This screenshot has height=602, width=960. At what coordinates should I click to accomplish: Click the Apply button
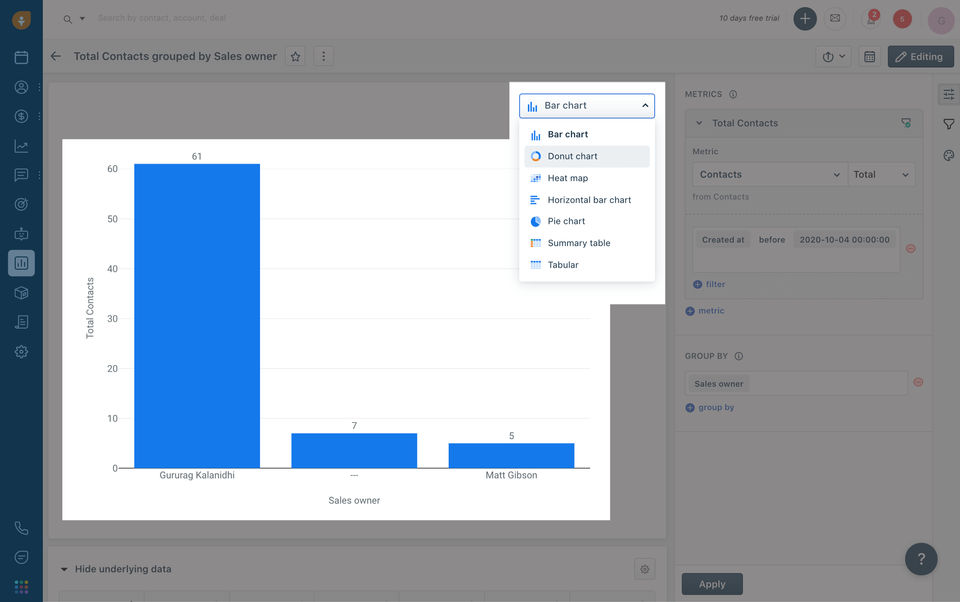(712, 584)
